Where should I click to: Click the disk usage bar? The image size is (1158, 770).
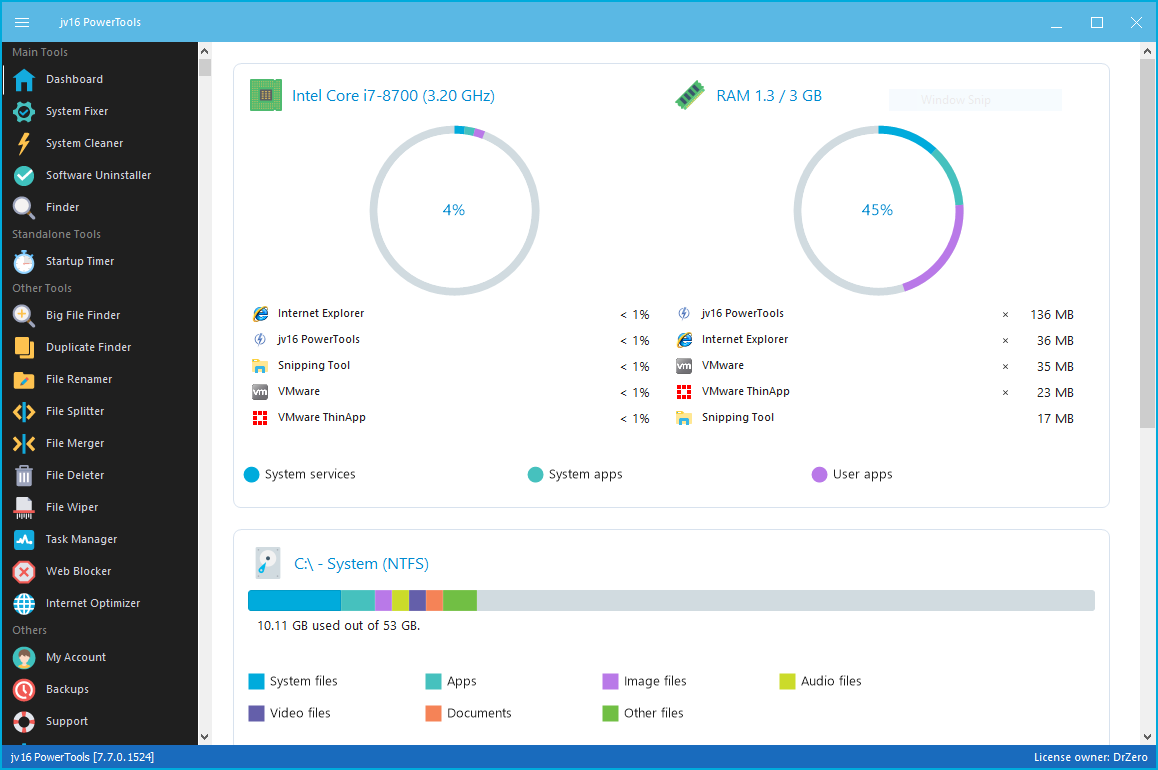671,600
